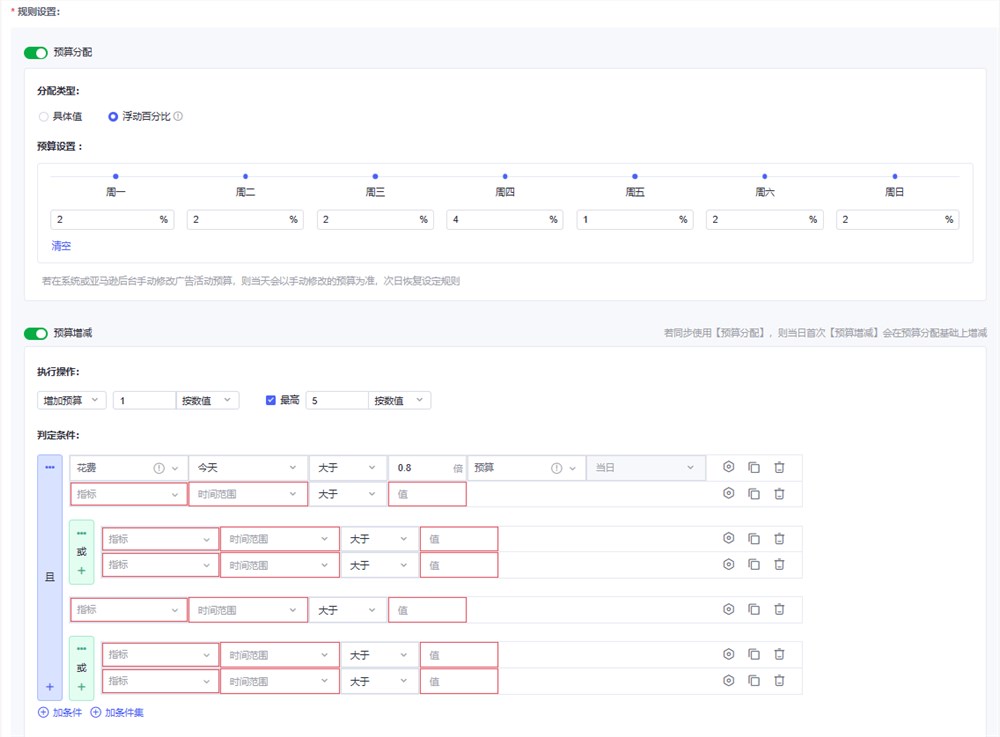Select the 具体值 radio option
This screenshot has height=737, width=1000.
(x=44, y=116)
